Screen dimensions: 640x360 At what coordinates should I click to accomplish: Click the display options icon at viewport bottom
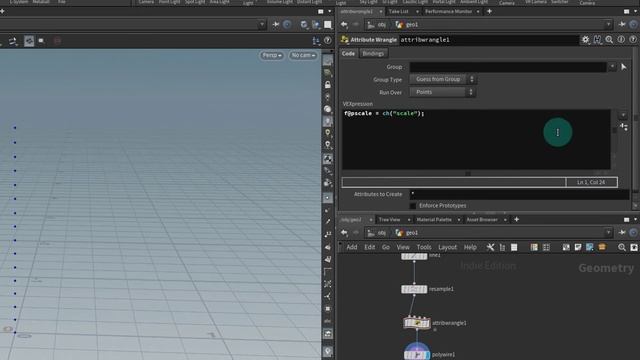tap(327, 351)
